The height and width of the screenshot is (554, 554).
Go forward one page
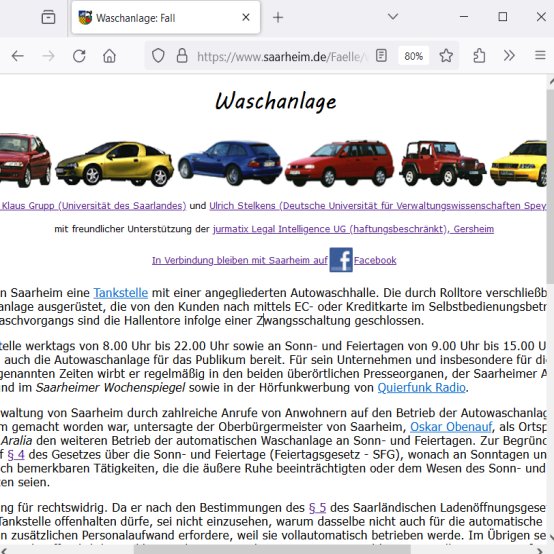click(x=48, y=56)
